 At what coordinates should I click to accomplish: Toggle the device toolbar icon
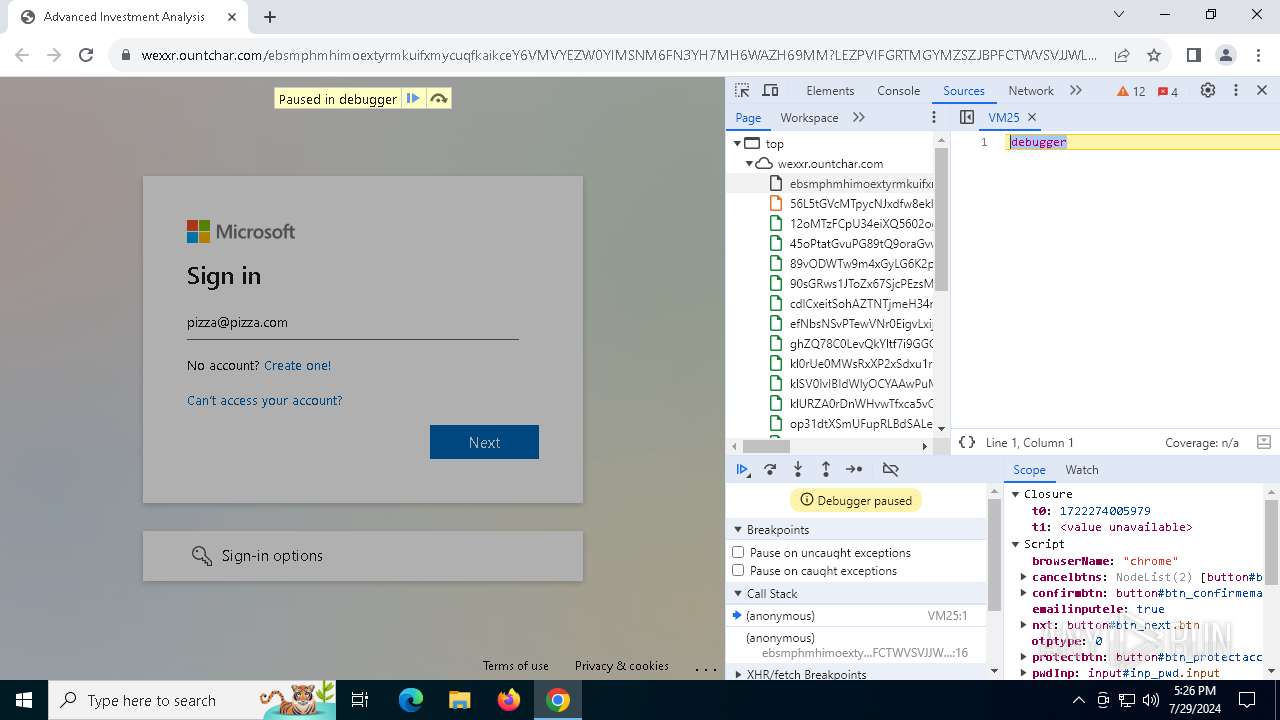[x=770, y=90]
